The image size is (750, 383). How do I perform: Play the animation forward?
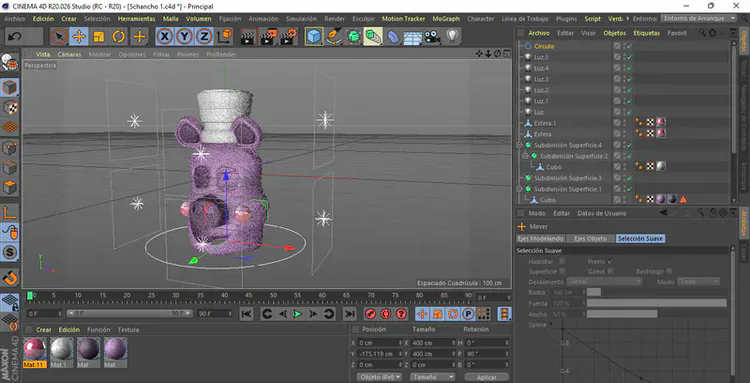pyautogui.click(x=298, y=314)
